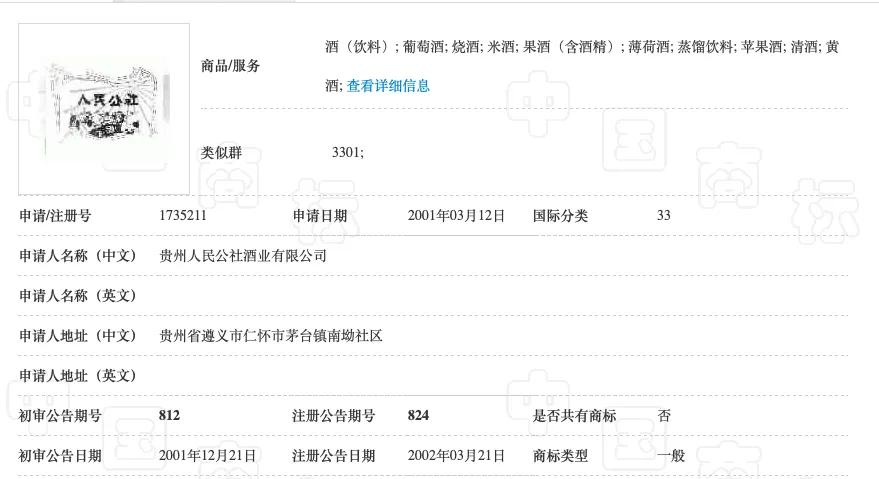879x479 pixels.
Task: Click the 类似群 label
Action: tap(221, 153)
